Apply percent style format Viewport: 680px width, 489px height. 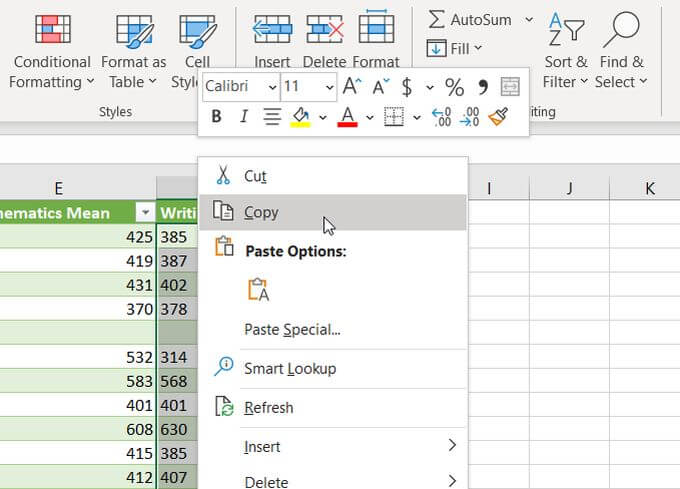point(454,87)
